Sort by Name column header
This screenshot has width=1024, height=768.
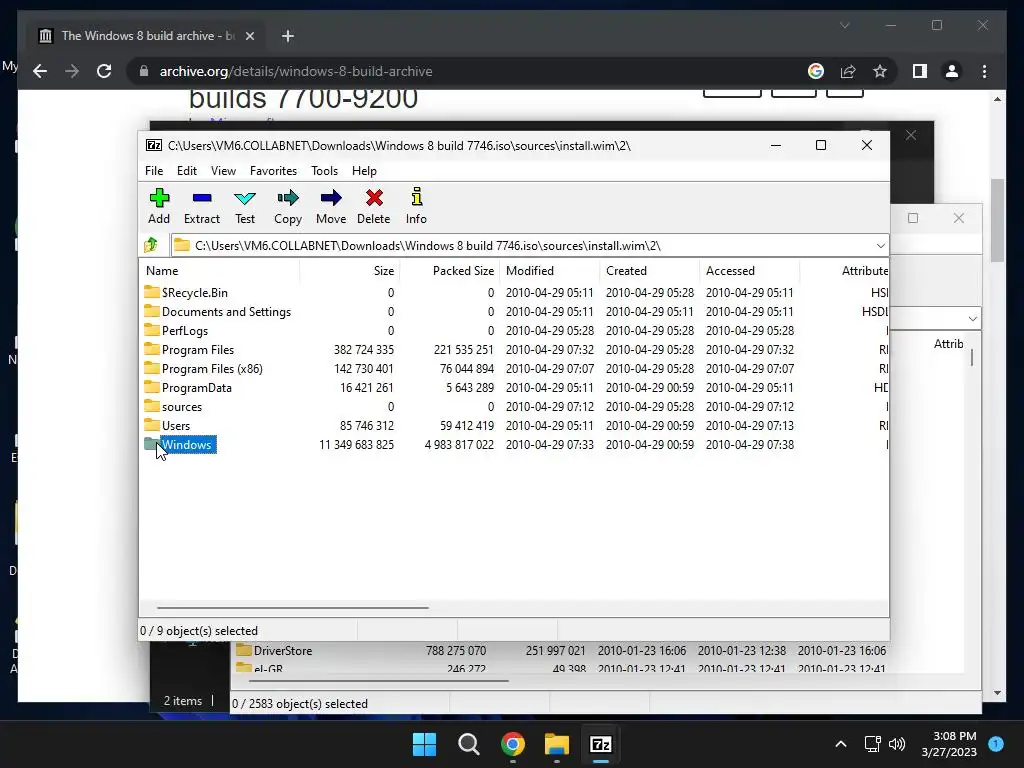[219, 270]
